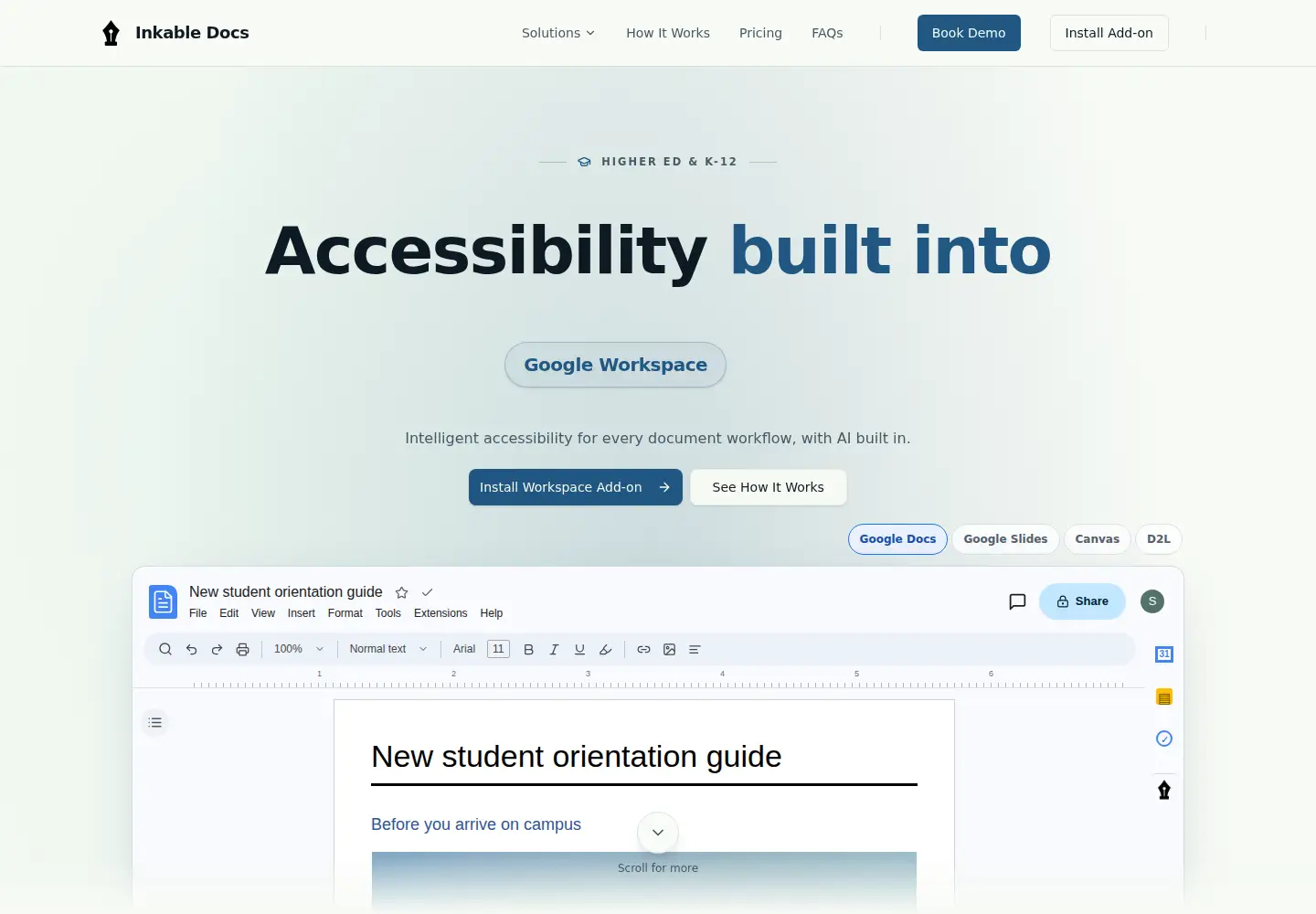Click the insert image icon
The image size is (1316, 914).
click(669, 649)
